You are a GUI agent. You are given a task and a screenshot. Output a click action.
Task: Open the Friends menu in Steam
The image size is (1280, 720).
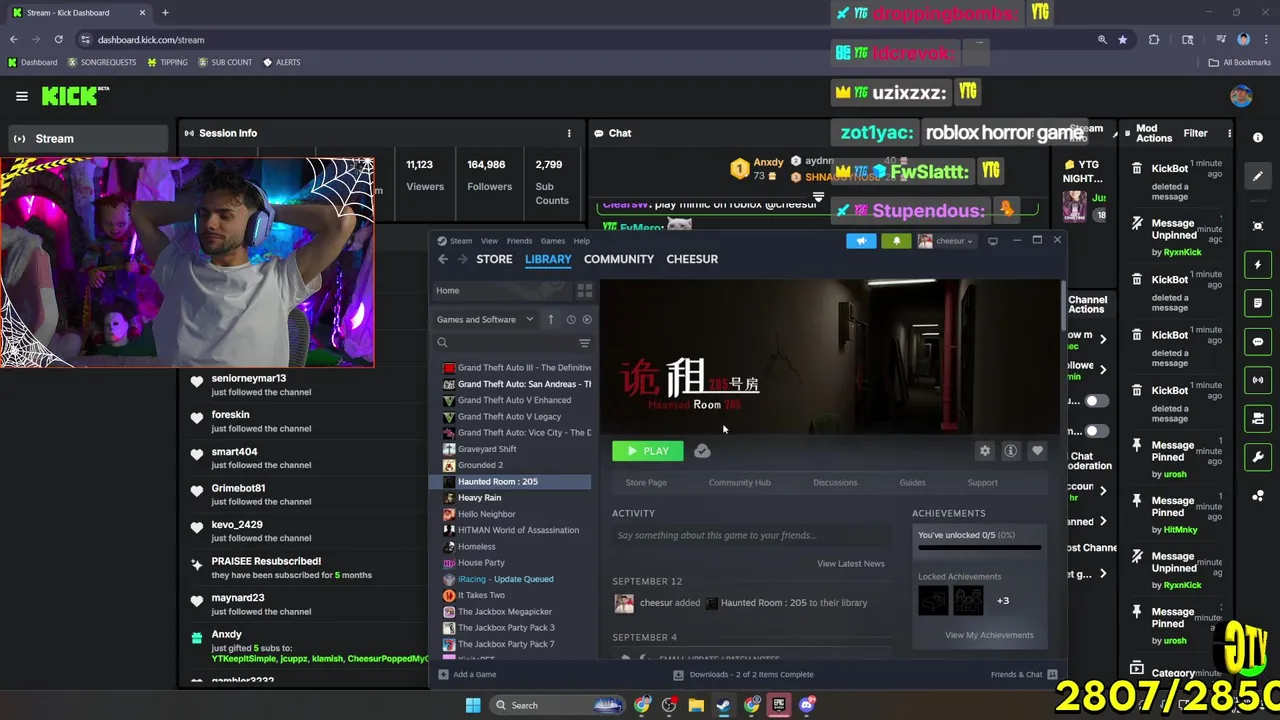[x=519, y=241]
